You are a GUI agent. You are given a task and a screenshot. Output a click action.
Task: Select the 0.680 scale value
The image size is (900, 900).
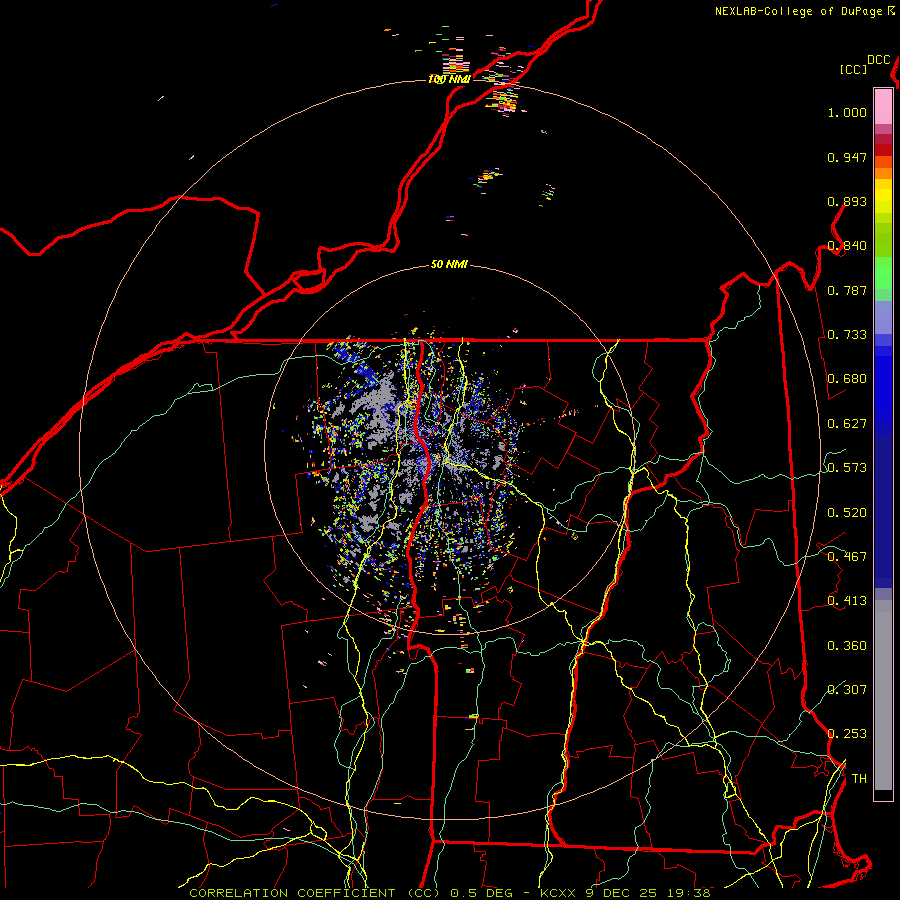pos(847,379)
